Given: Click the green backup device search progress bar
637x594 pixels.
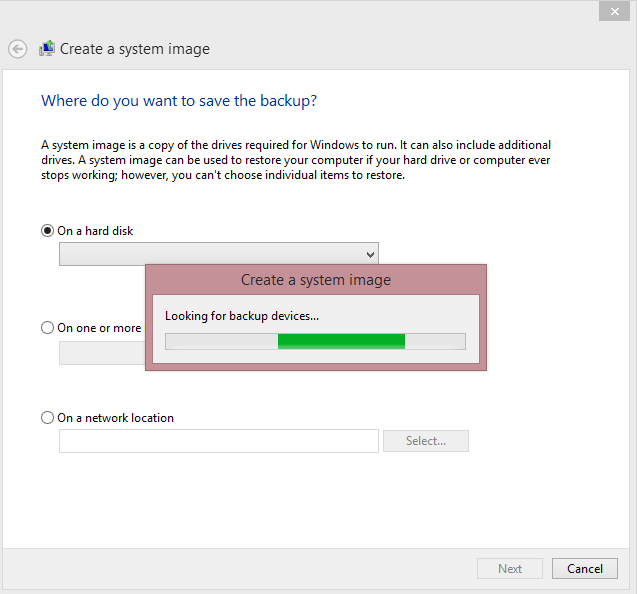Looking at the screenshot, I should pos(315,342).
